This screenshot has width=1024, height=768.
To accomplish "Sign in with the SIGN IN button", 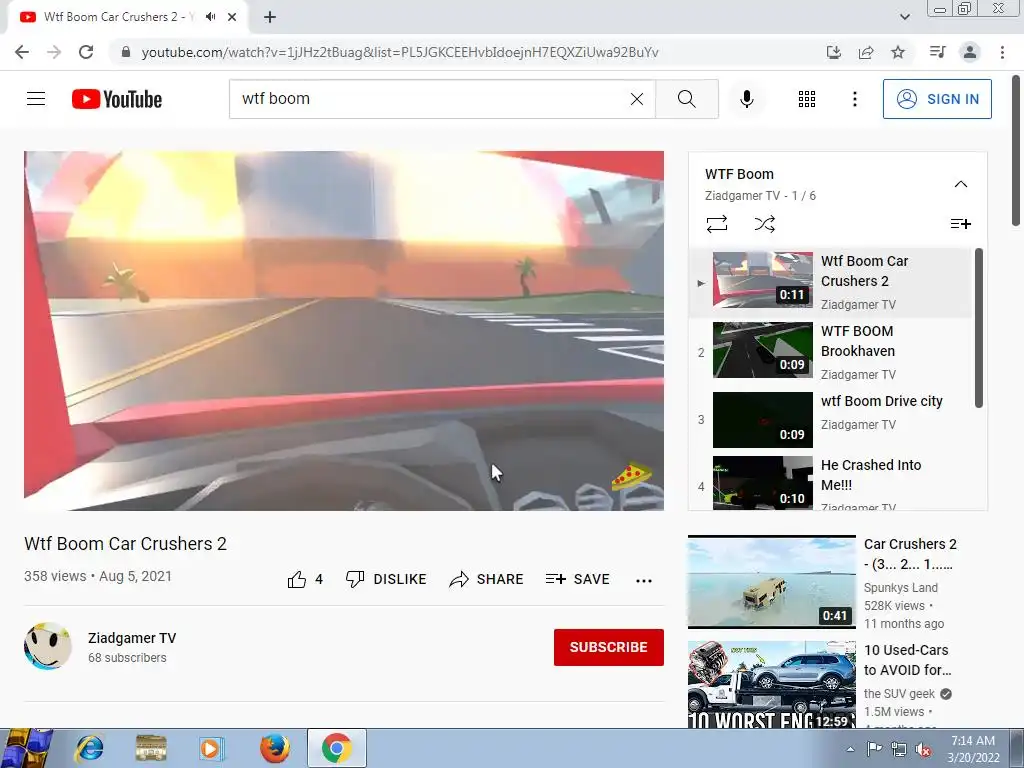I will [937, 99].
